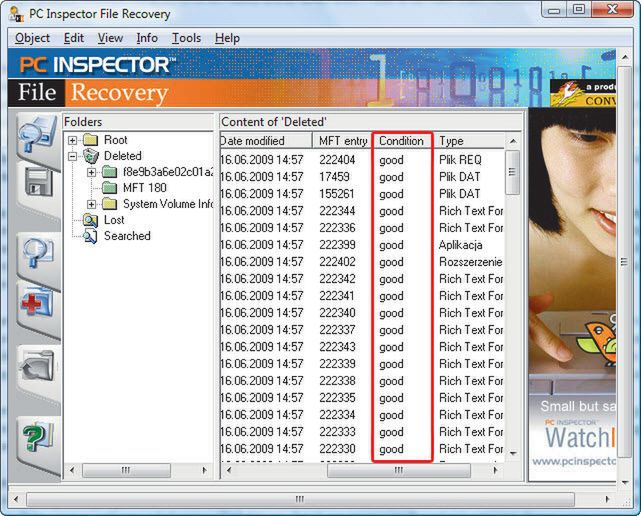The height and width of the screenshot is (516, 641).
Task: Click the date cell for entry 222340
Action: click(262, 313)
